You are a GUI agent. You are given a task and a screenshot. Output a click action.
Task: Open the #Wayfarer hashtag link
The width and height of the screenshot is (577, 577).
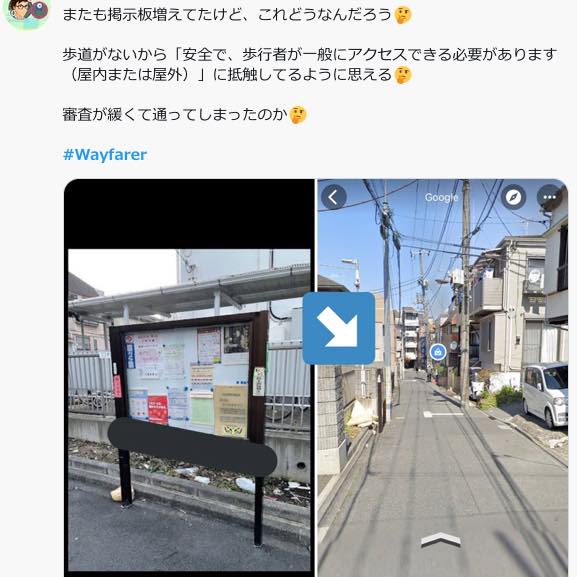pos(105,155)
